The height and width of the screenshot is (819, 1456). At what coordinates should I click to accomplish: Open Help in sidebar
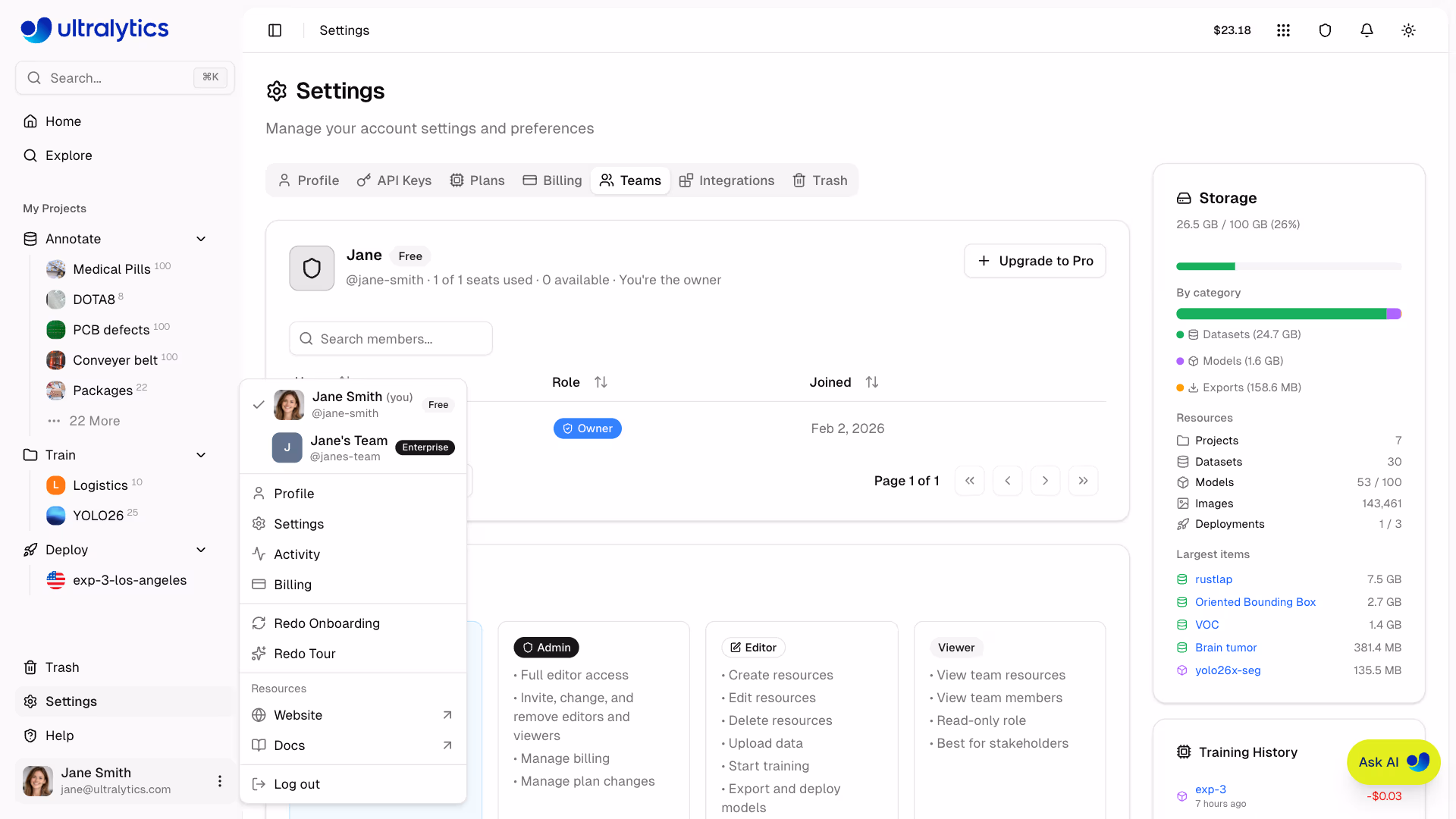tap(125, 736)
